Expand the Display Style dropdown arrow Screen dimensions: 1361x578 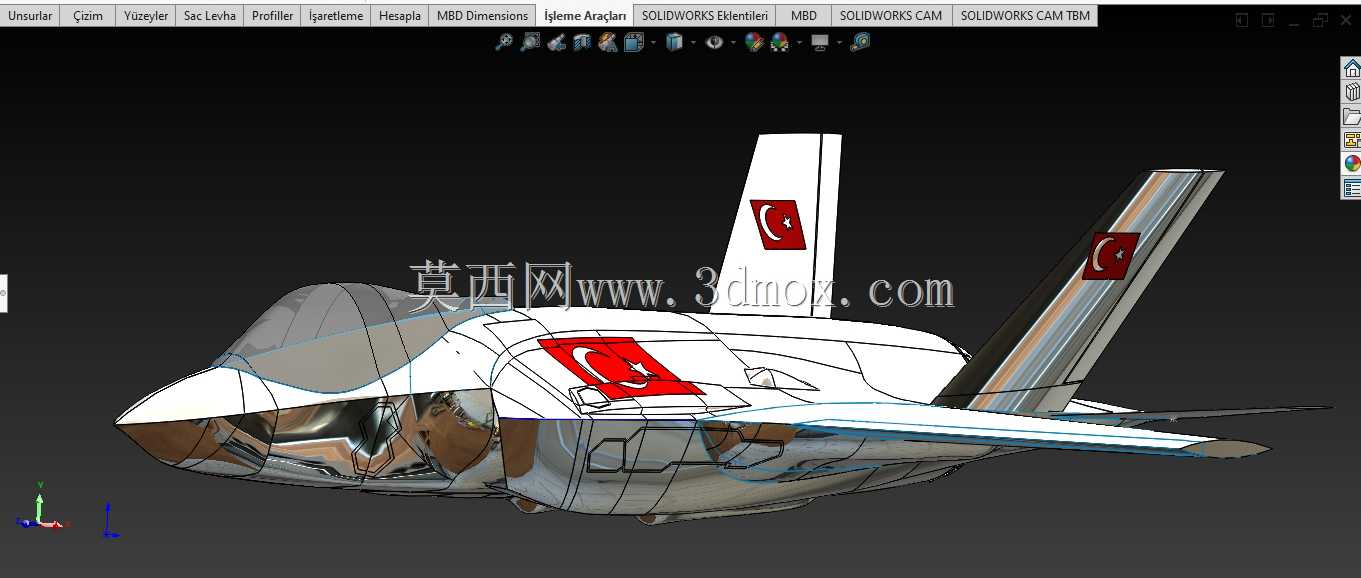[693, 42]
